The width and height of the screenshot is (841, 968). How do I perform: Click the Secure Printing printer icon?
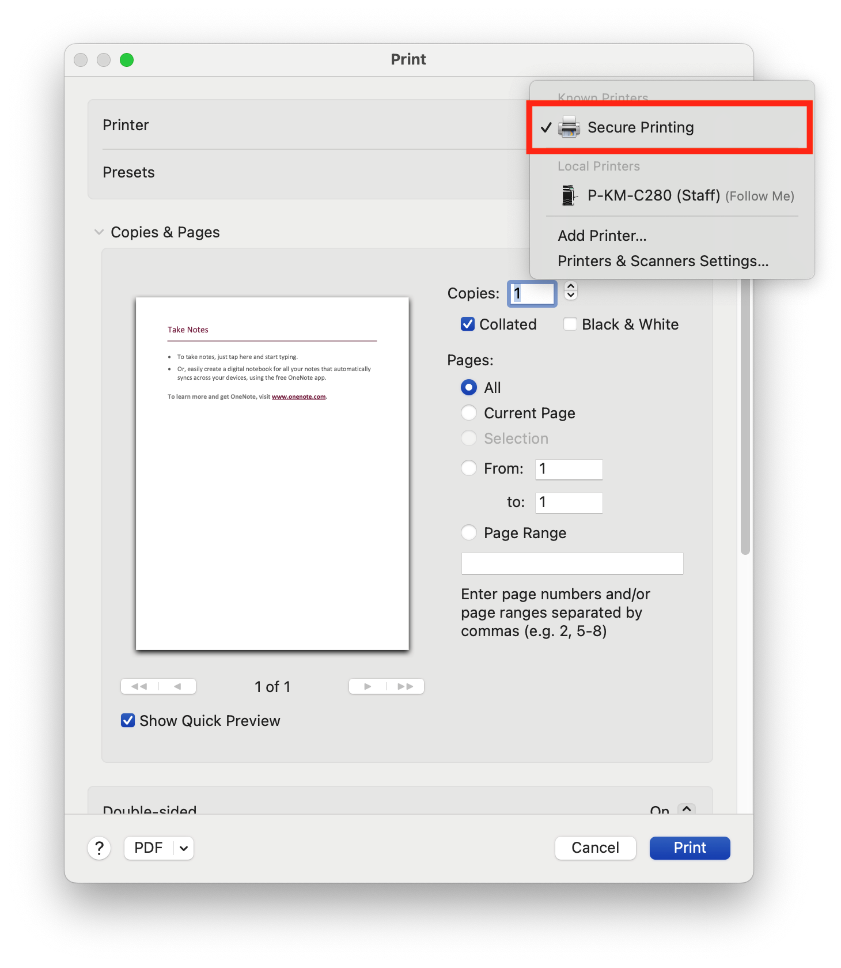569,127
